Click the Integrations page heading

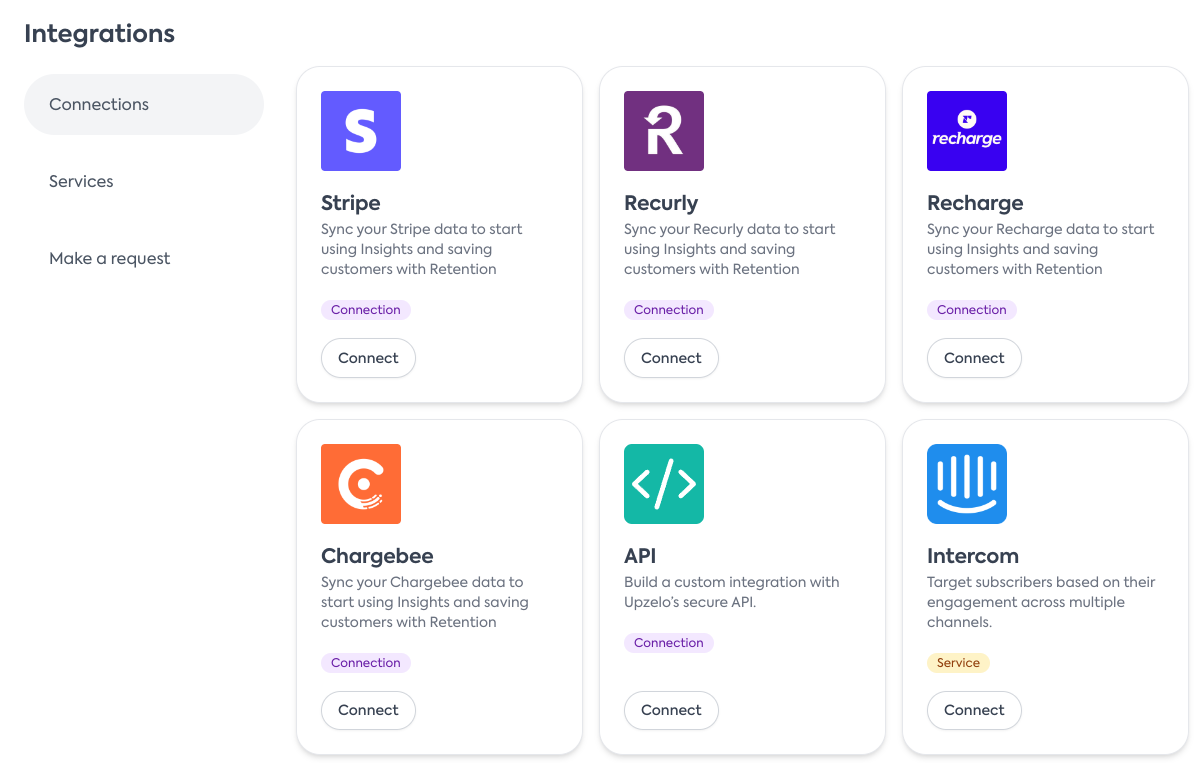click(x=99, y=34)
